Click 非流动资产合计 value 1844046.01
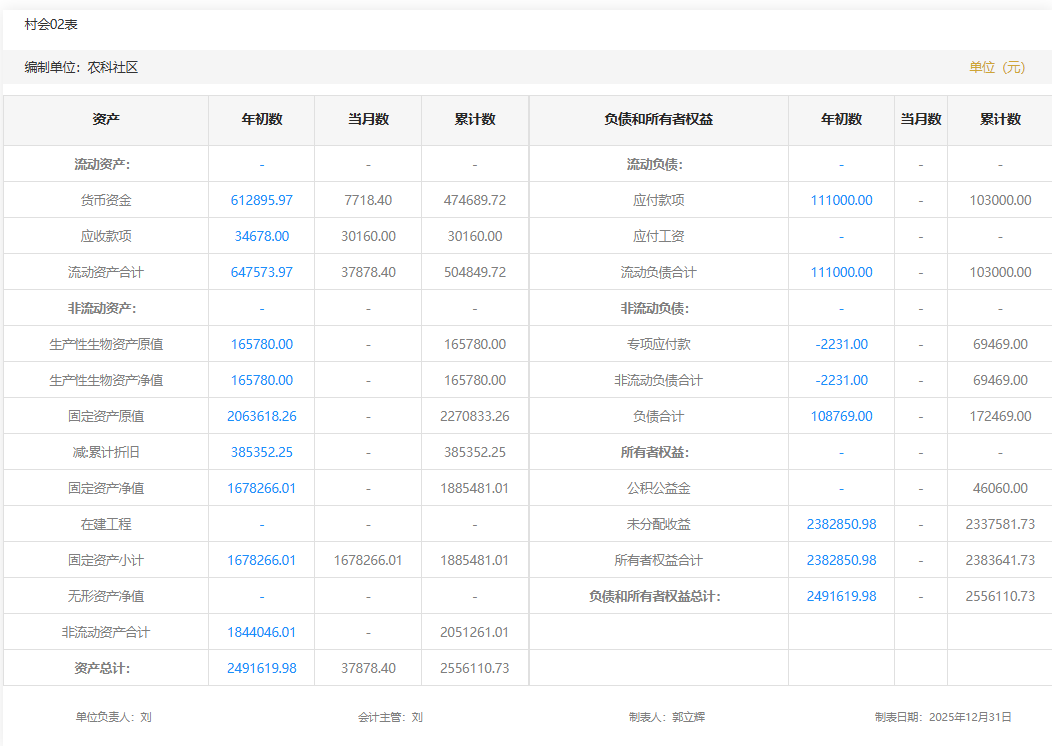The image size is (1052, 746). [261, 632]
